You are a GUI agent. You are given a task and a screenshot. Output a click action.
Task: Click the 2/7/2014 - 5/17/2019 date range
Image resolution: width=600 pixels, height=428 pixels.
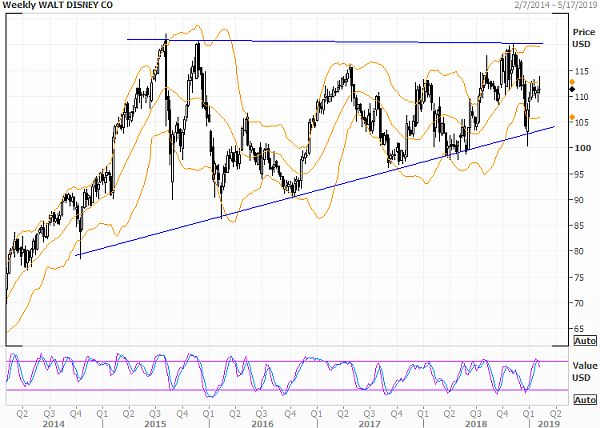click(556, 5)
